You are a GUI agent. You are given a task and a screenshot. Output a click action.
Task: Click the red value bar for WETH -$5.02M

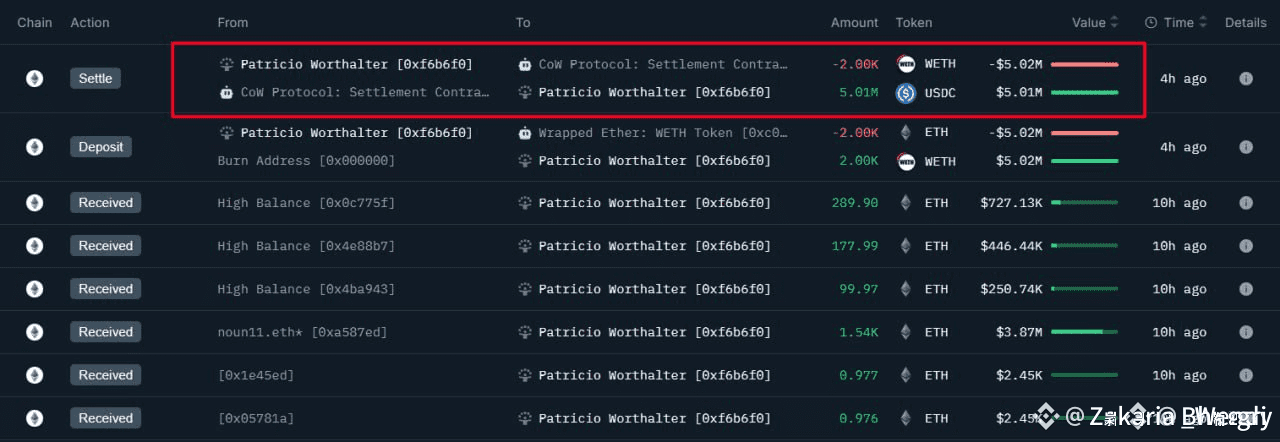(x=1085, y=64)
